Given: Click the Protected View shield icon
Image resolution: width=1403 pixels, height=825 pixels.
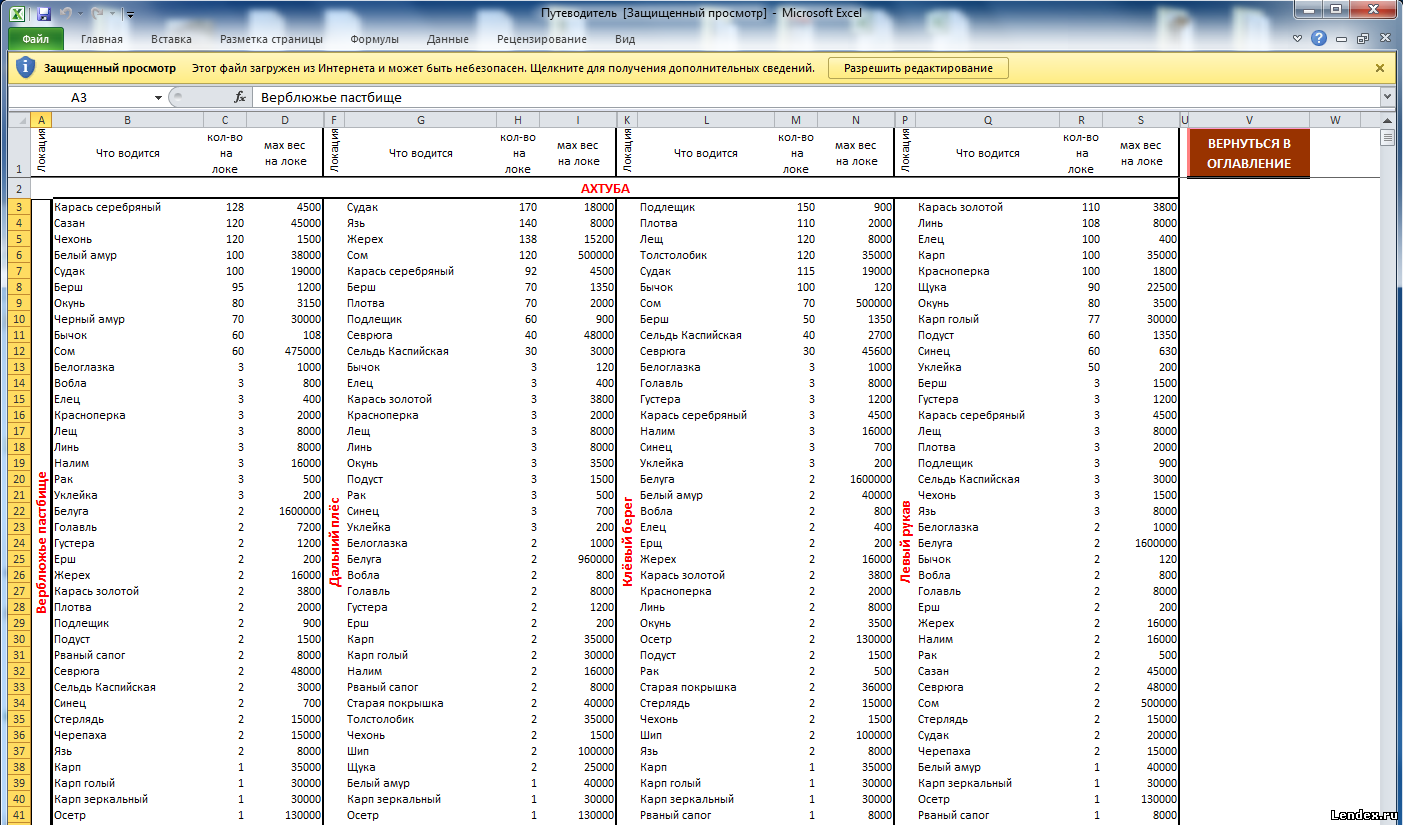Looking at the screenshot, I should (26, 68).
